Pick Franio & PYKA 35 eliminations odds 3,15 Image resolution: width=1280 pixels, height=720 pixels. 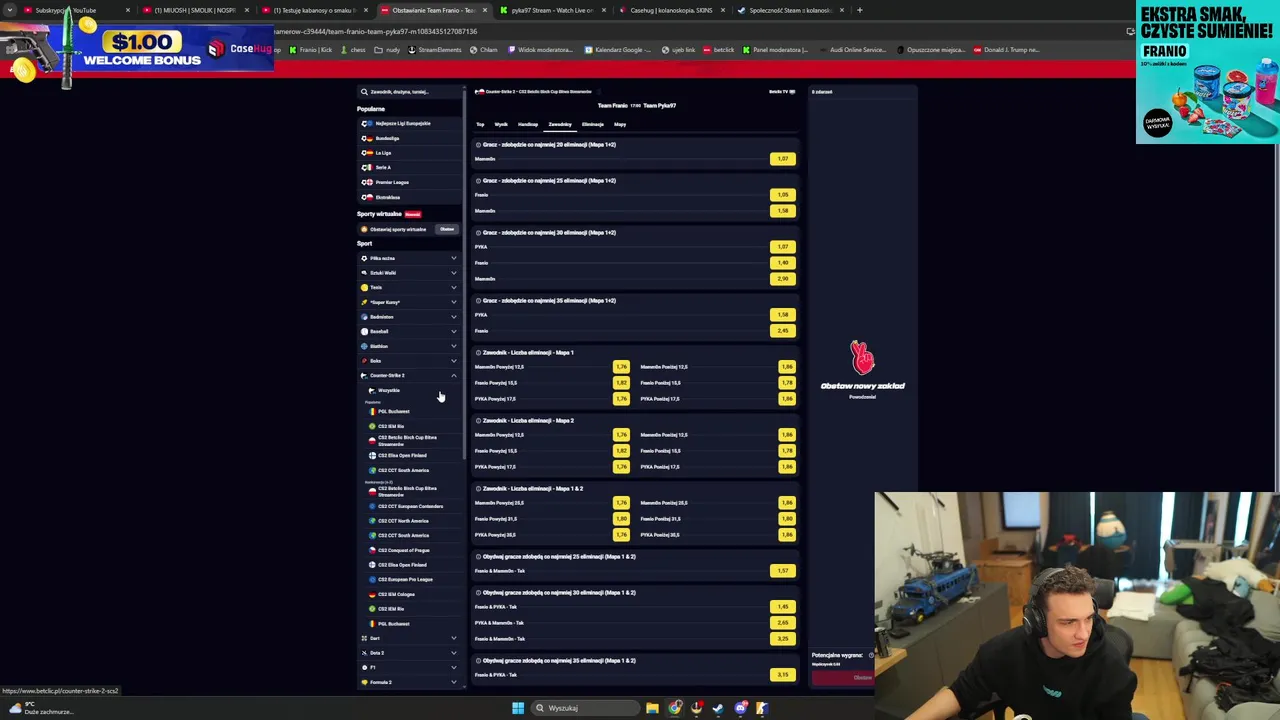point(783,675)
